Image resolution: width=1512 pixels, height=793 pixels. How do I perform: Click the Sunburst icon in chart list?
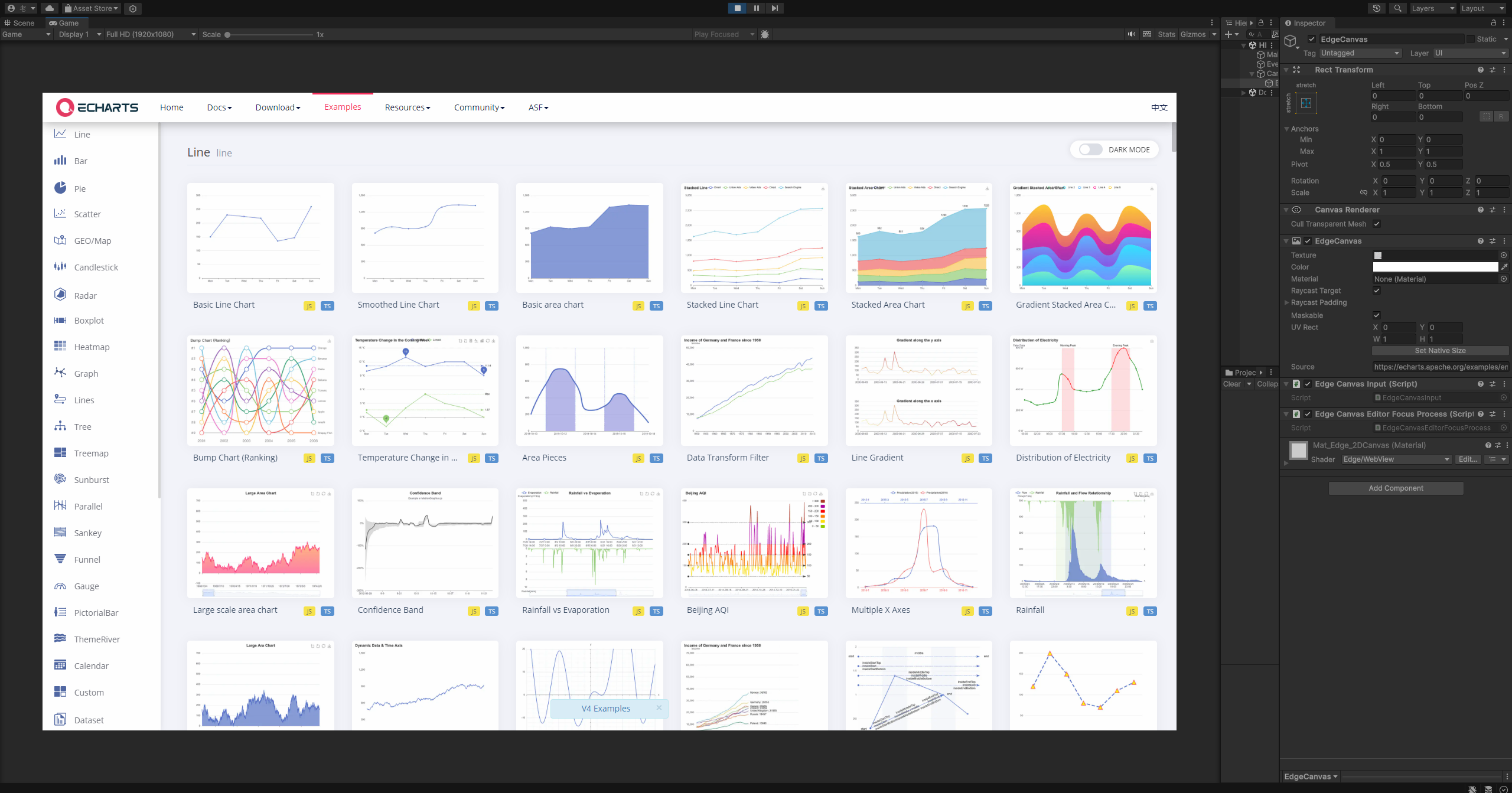[x=60, y=479]
